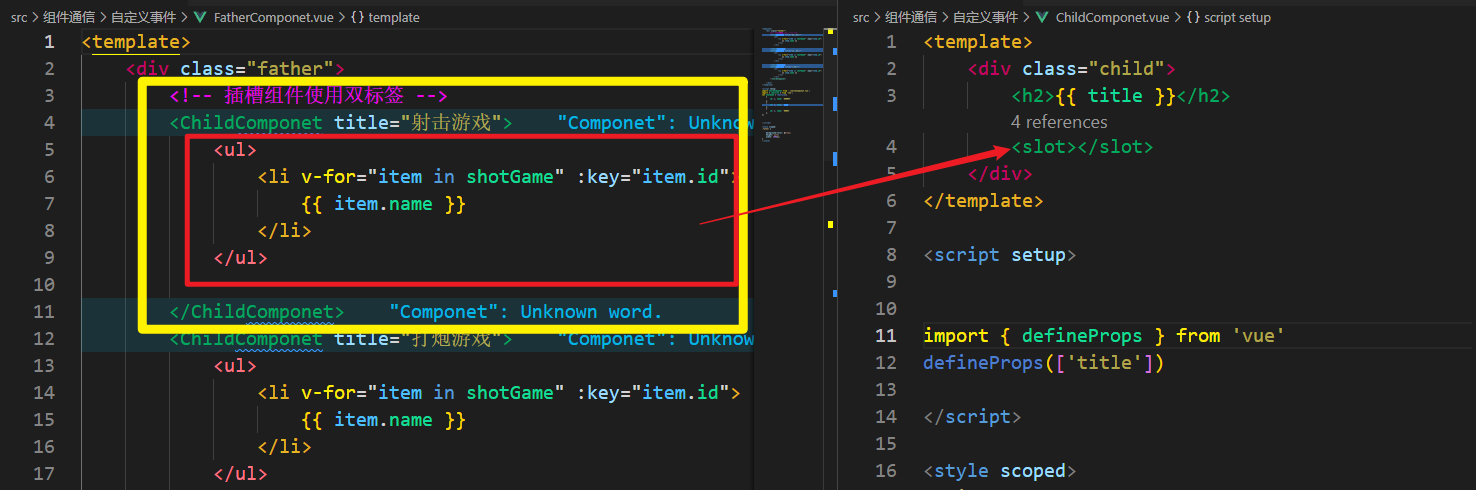Select the ChildComponet.vue breadcrumb item

click(1113, 17)
